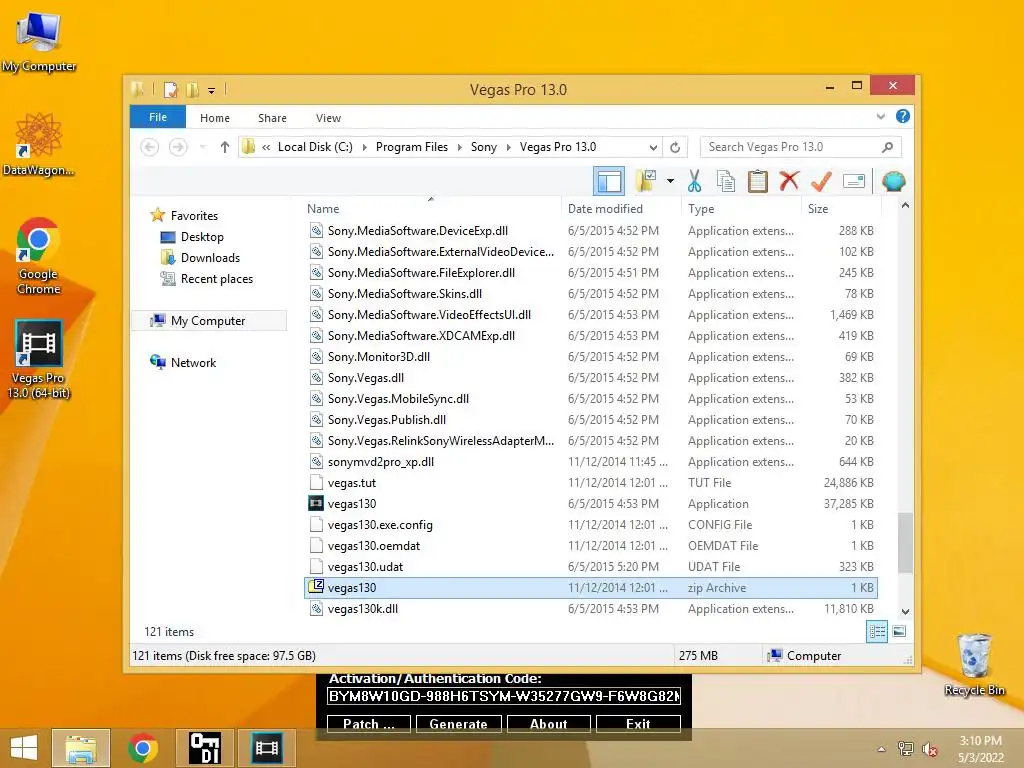Click the Windows Start button
This screenshot has height=768, width=1024.
24,748
